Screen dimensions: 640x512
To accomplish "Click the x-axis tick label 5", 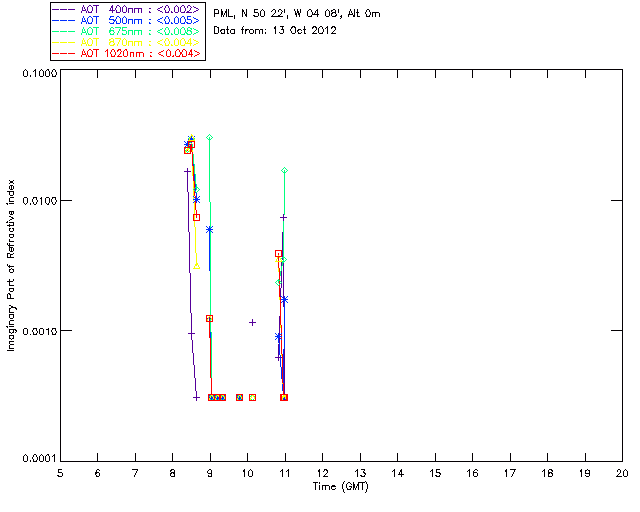I will click(x=60, y=473).
